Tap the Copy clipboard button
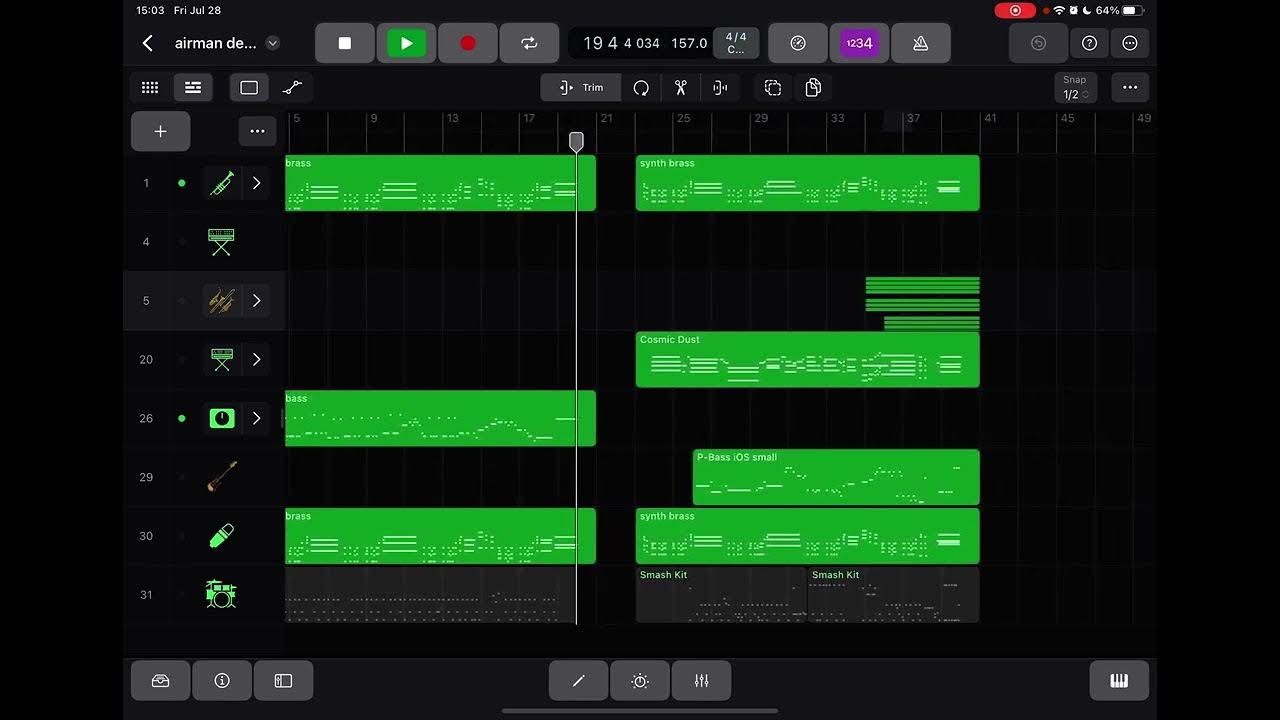1280x720 pixels. [813, 88]
